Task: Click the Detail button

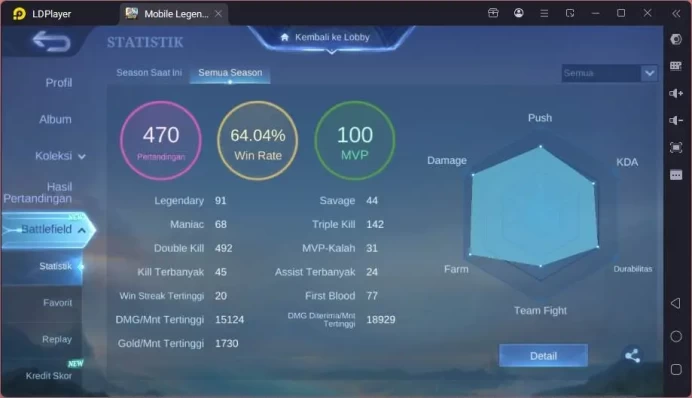Action: tap(543, 356)
